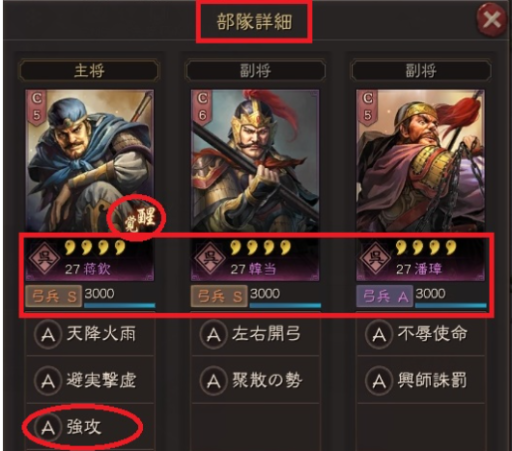Click the 呉 faction emblem beside 韓当
The height and width of the screenshot is (451, 512).
210,259
